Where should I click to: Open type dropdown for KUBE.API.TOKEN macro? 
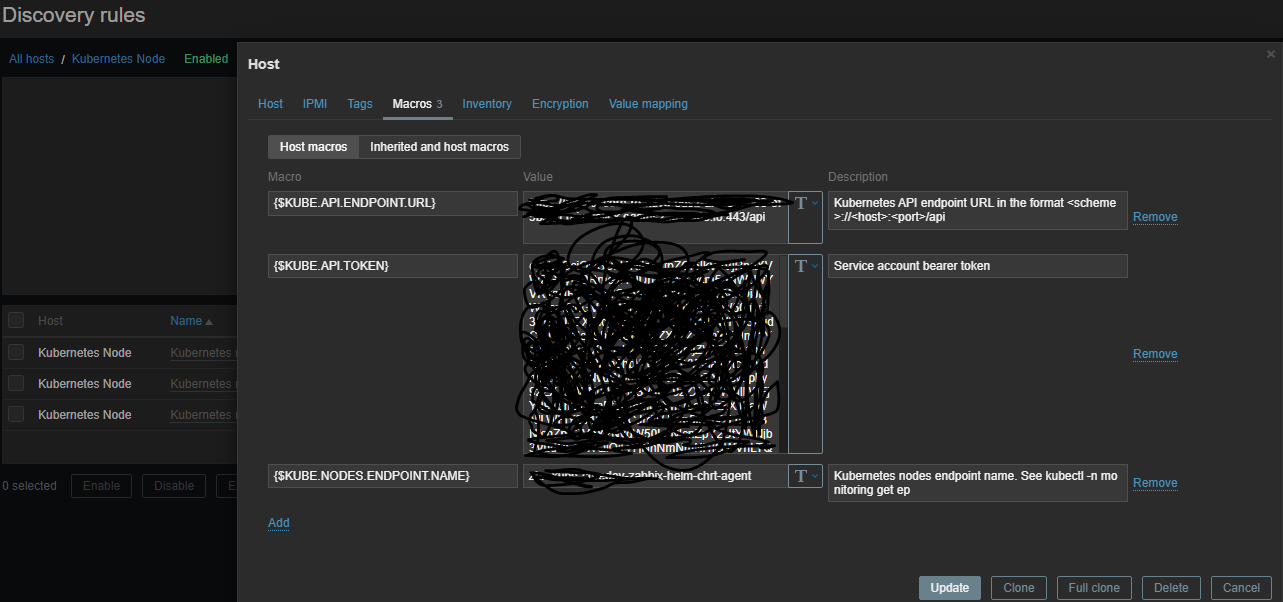(805, 266)
